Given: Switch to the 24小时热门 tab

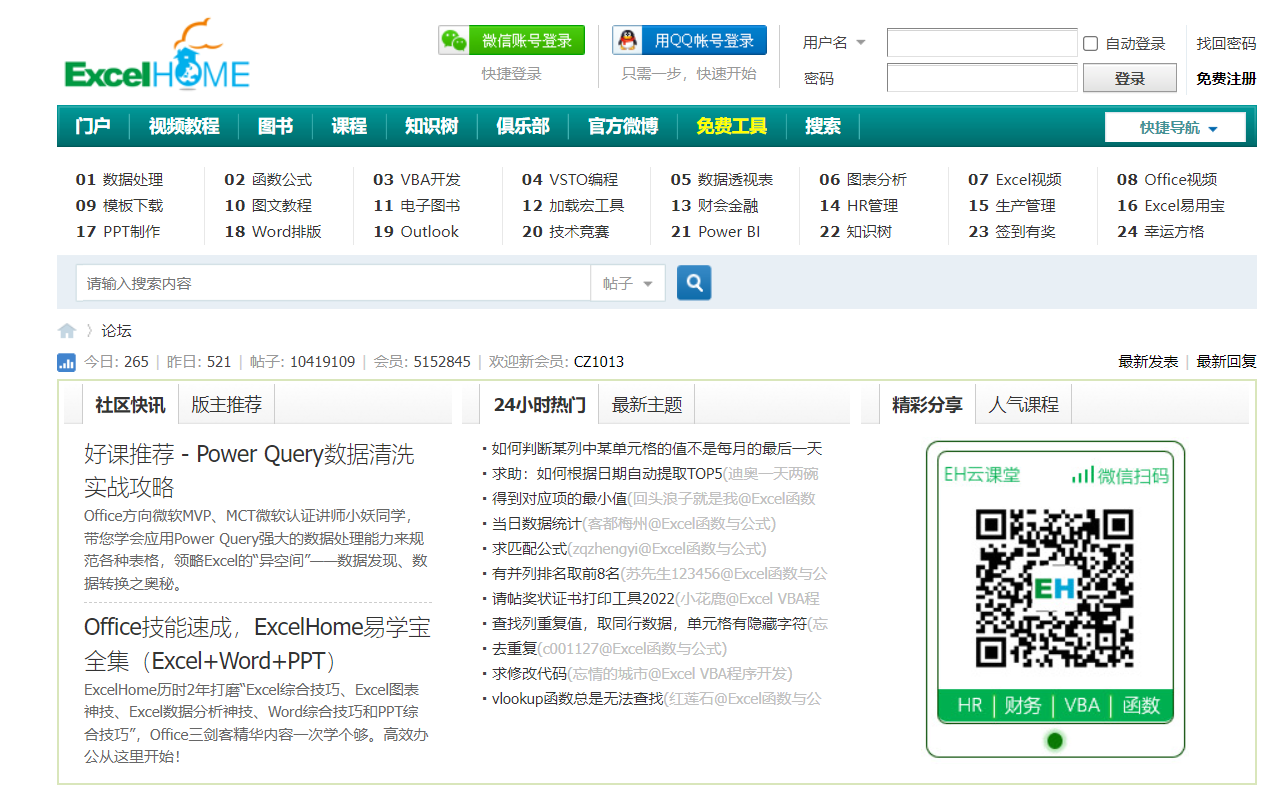Looking at the screenshot, I should [x=540, y=405].
